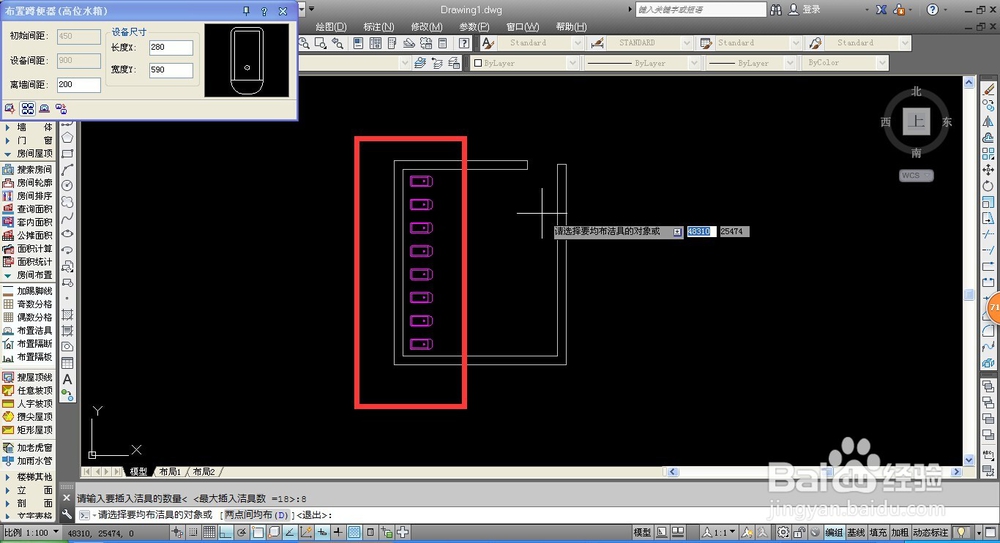The height and width of the screenshot is (543, 1000).
Task: Open the dimension style icon
Action: [x=597, y=43]
